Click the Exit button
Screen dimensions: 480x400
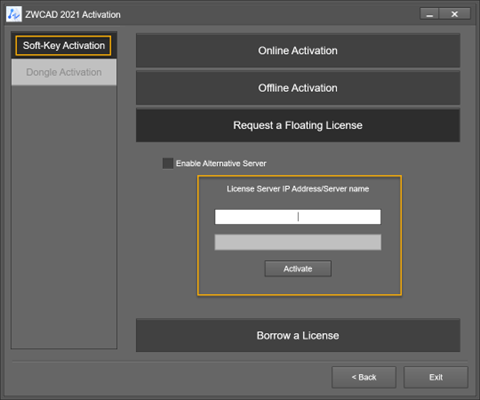436,377
